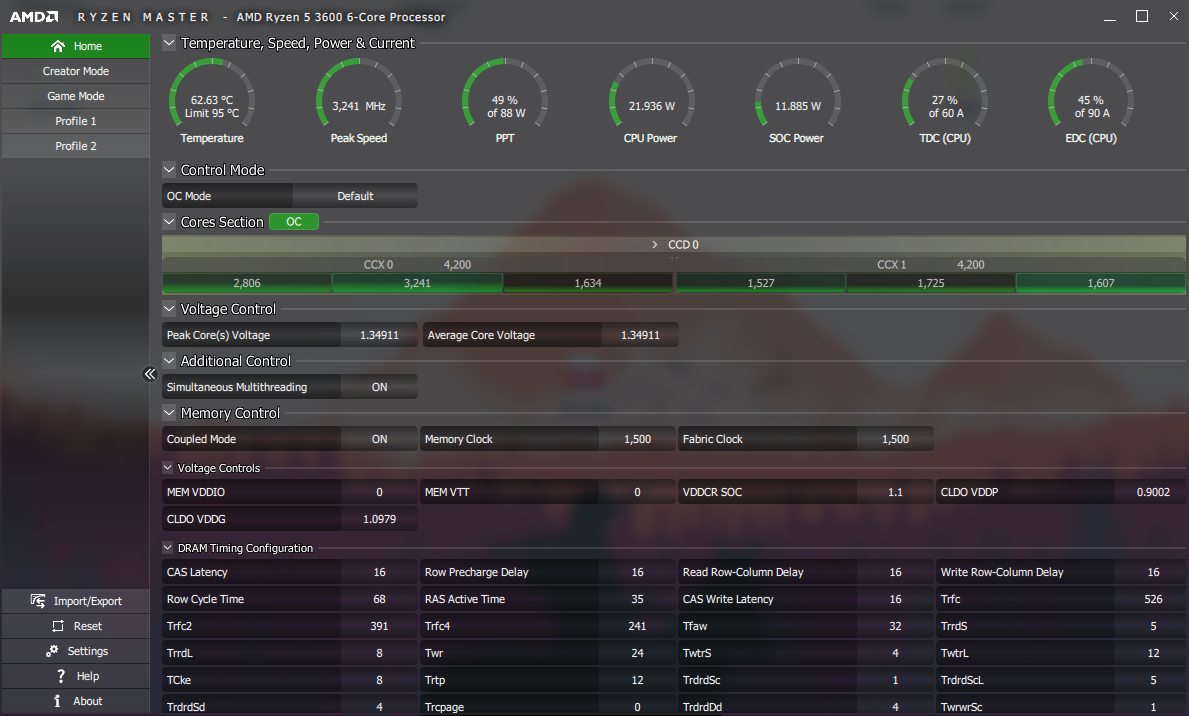The width and height of the screenshot is (1189, 716).
Task: Toggle Simultaneous Multithreading ON value
Action: click(x=379, y=387)
